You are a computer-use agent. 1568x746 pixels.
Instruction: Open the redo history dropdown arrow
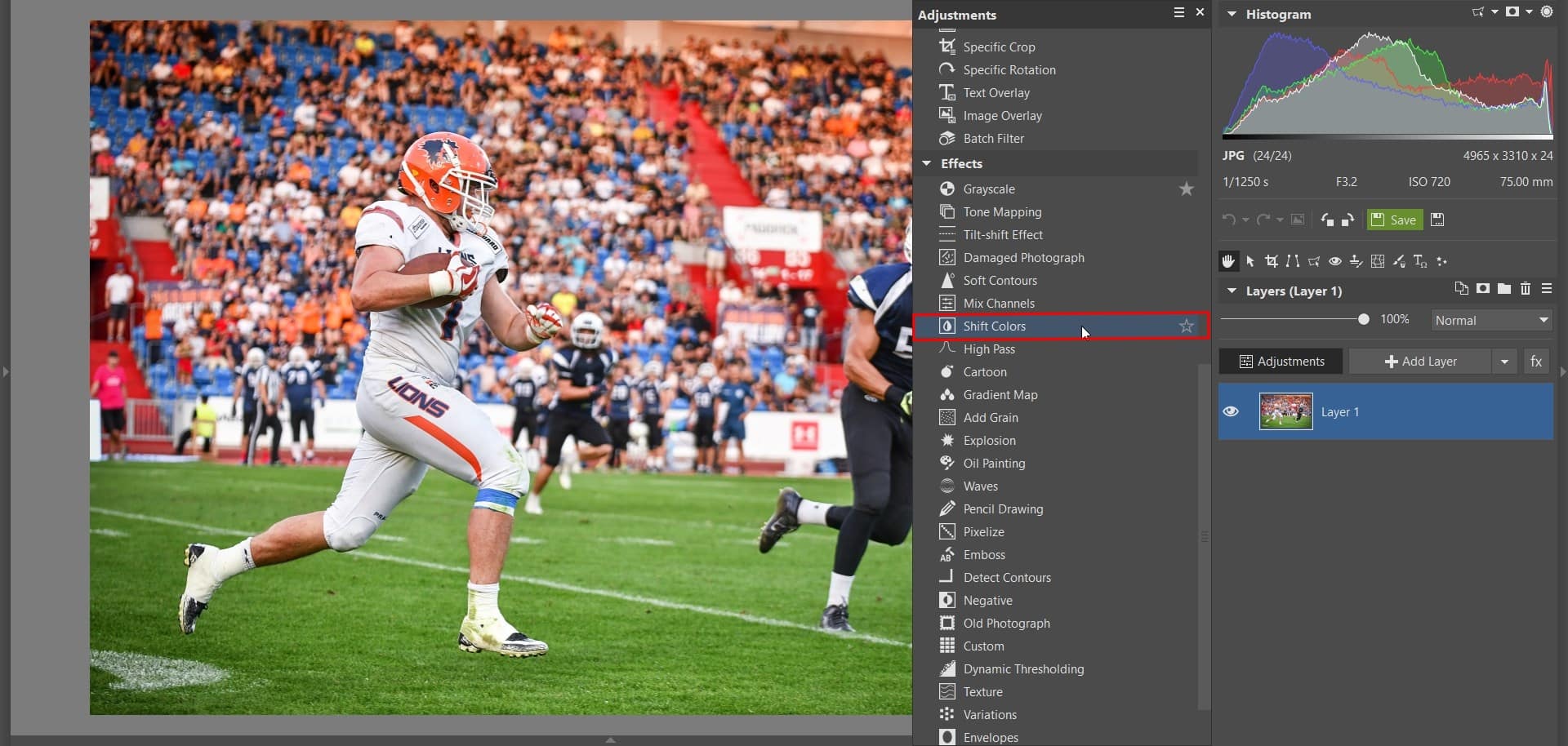coord(1280,220)
